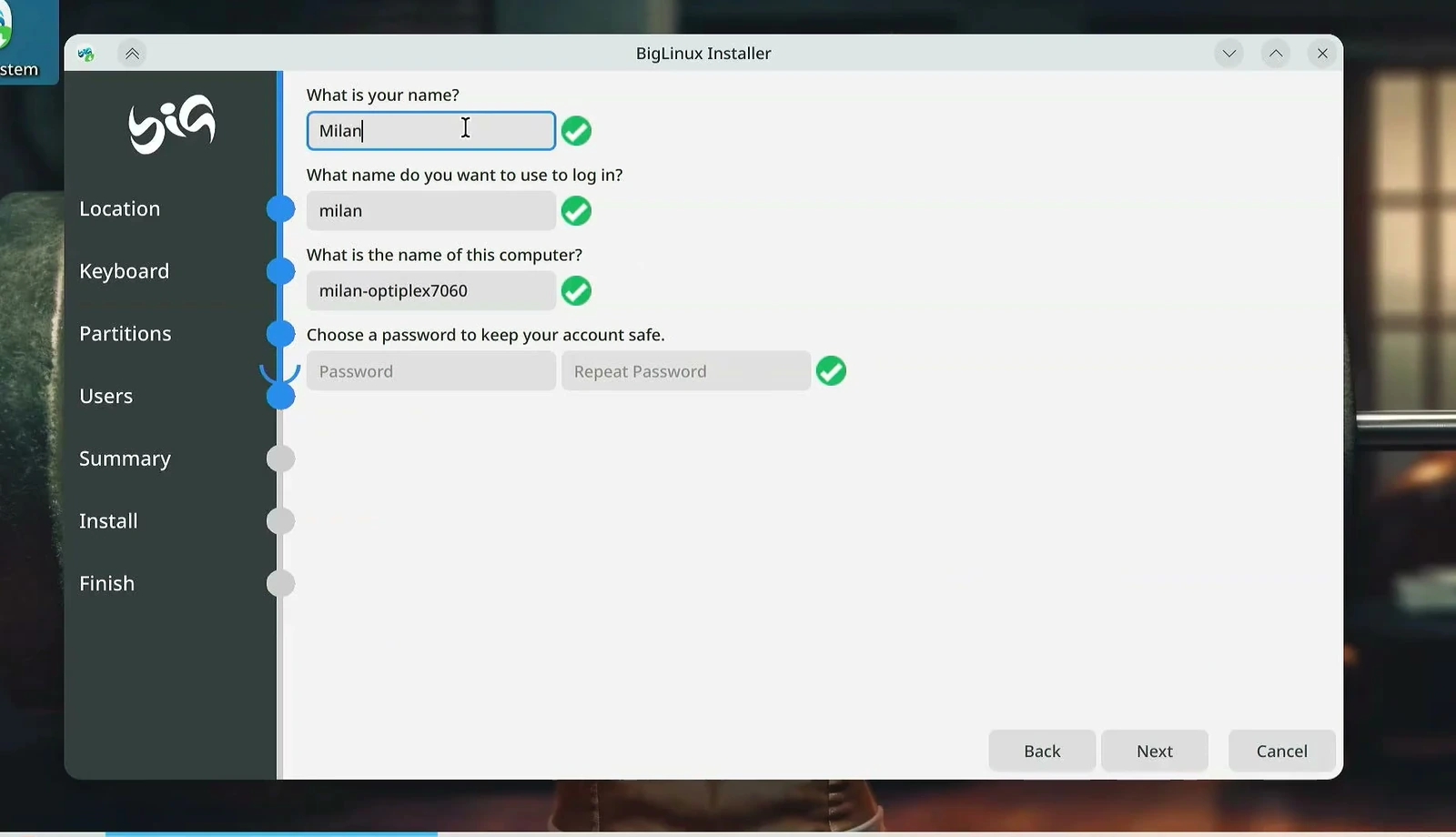Image resolution: width=1456 pixels, height=837 pixels.
Task: Select the Summary step in sidebar
Action: [125, 459]
